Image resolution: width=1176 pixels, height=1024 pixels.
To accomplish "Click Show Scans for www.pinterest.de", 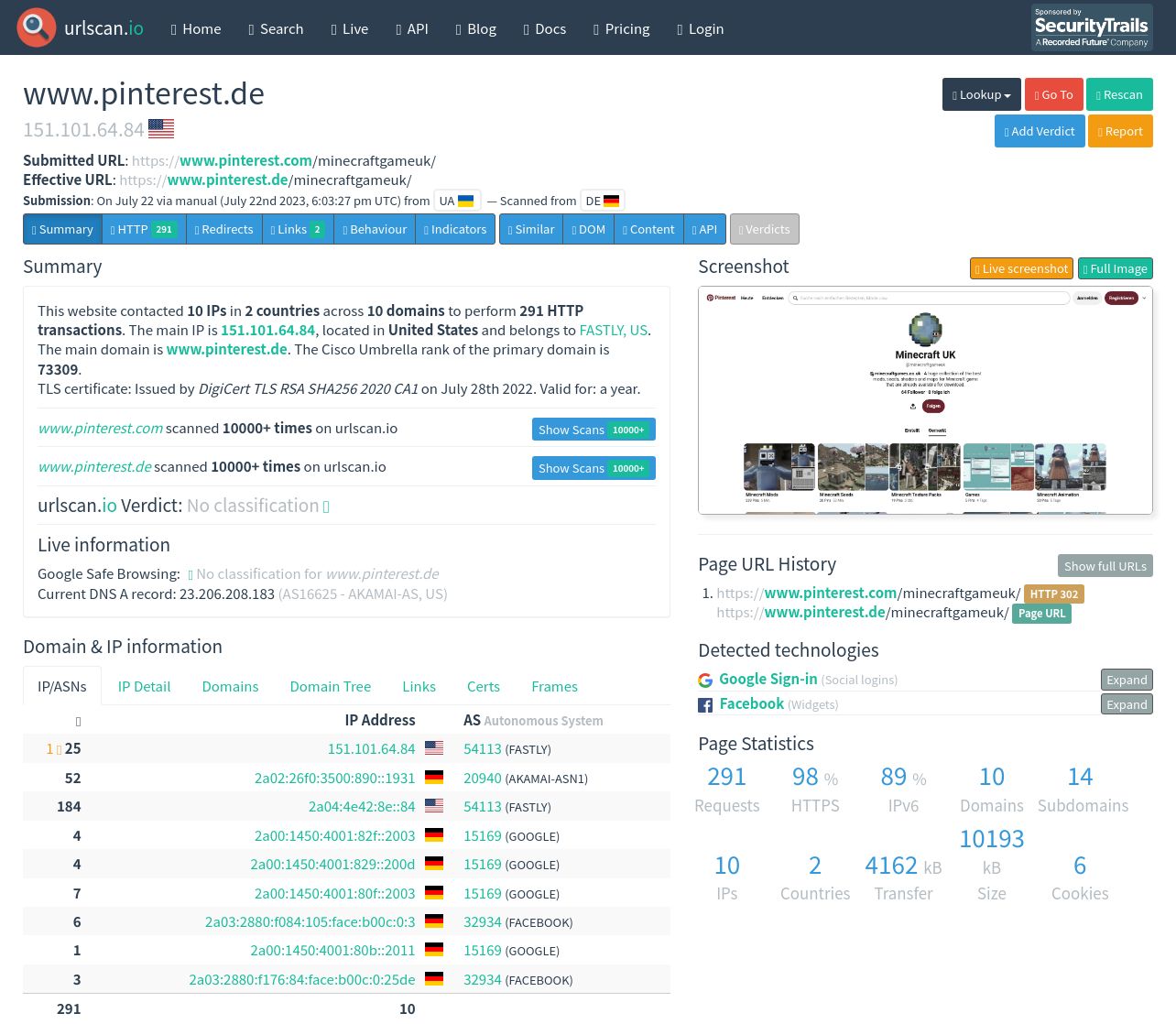I will [593, 468].
